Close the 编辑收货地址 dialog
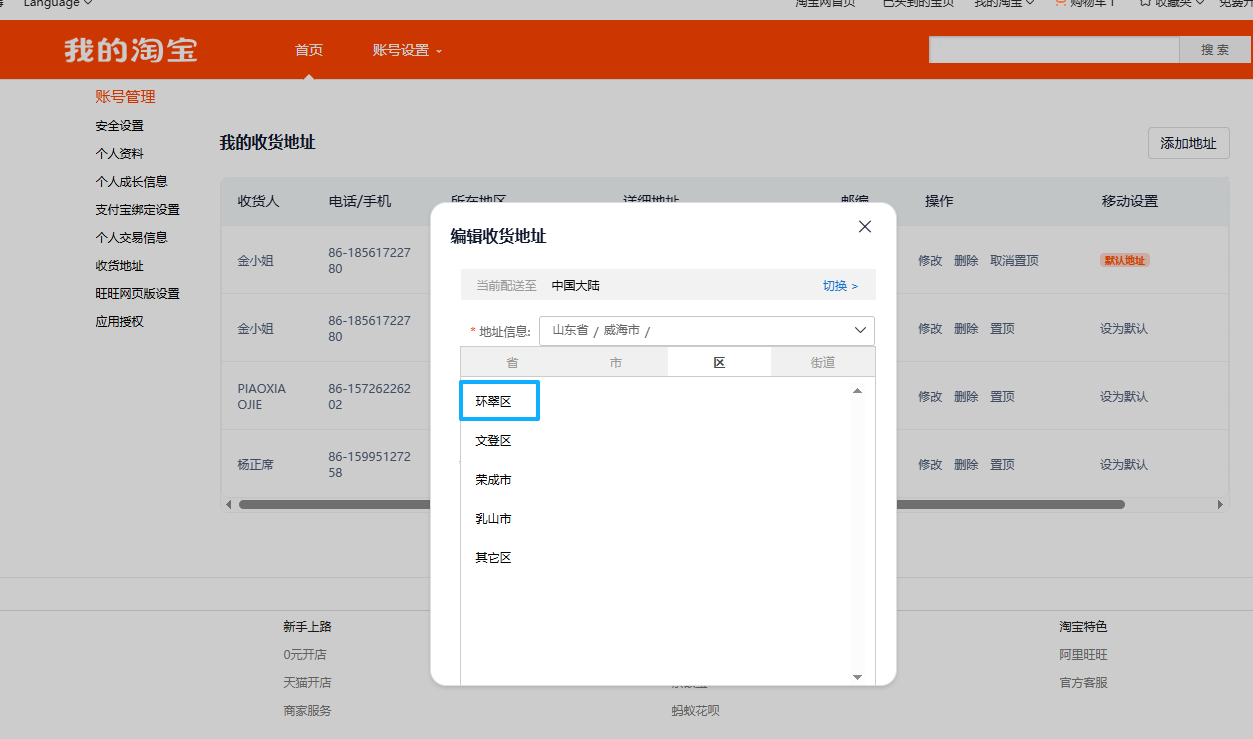The height and width of the screenshot is (739, 1253). pos(865,227)
